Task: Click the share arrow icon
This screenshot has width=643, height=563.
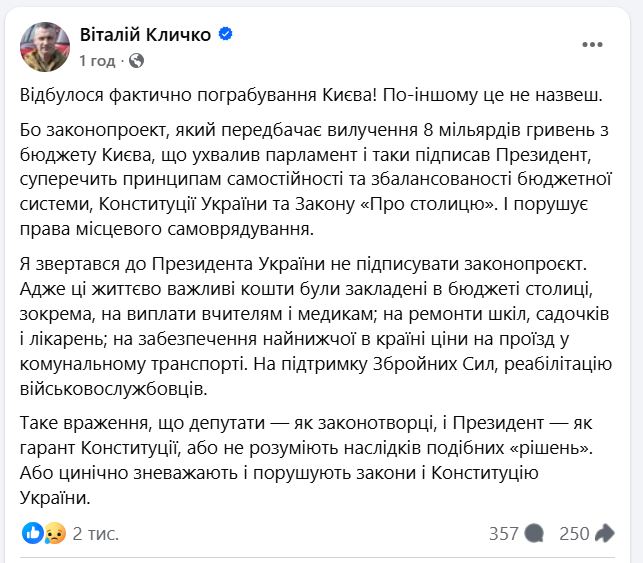Action: tap(605, 533)
